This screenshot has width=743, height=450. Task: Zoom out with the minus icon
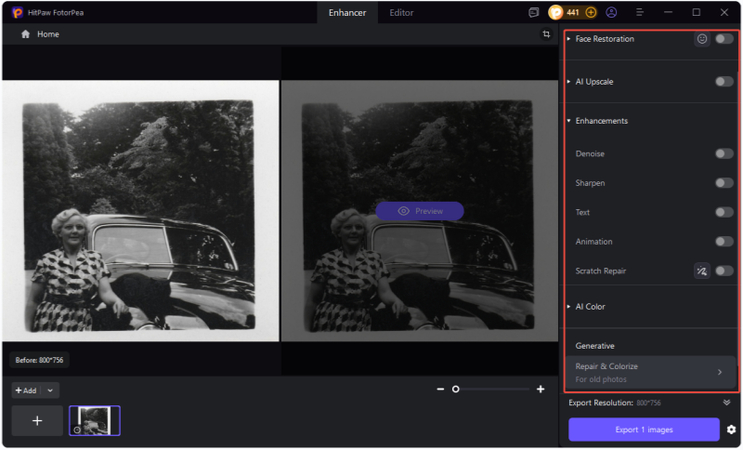point(440,389)
